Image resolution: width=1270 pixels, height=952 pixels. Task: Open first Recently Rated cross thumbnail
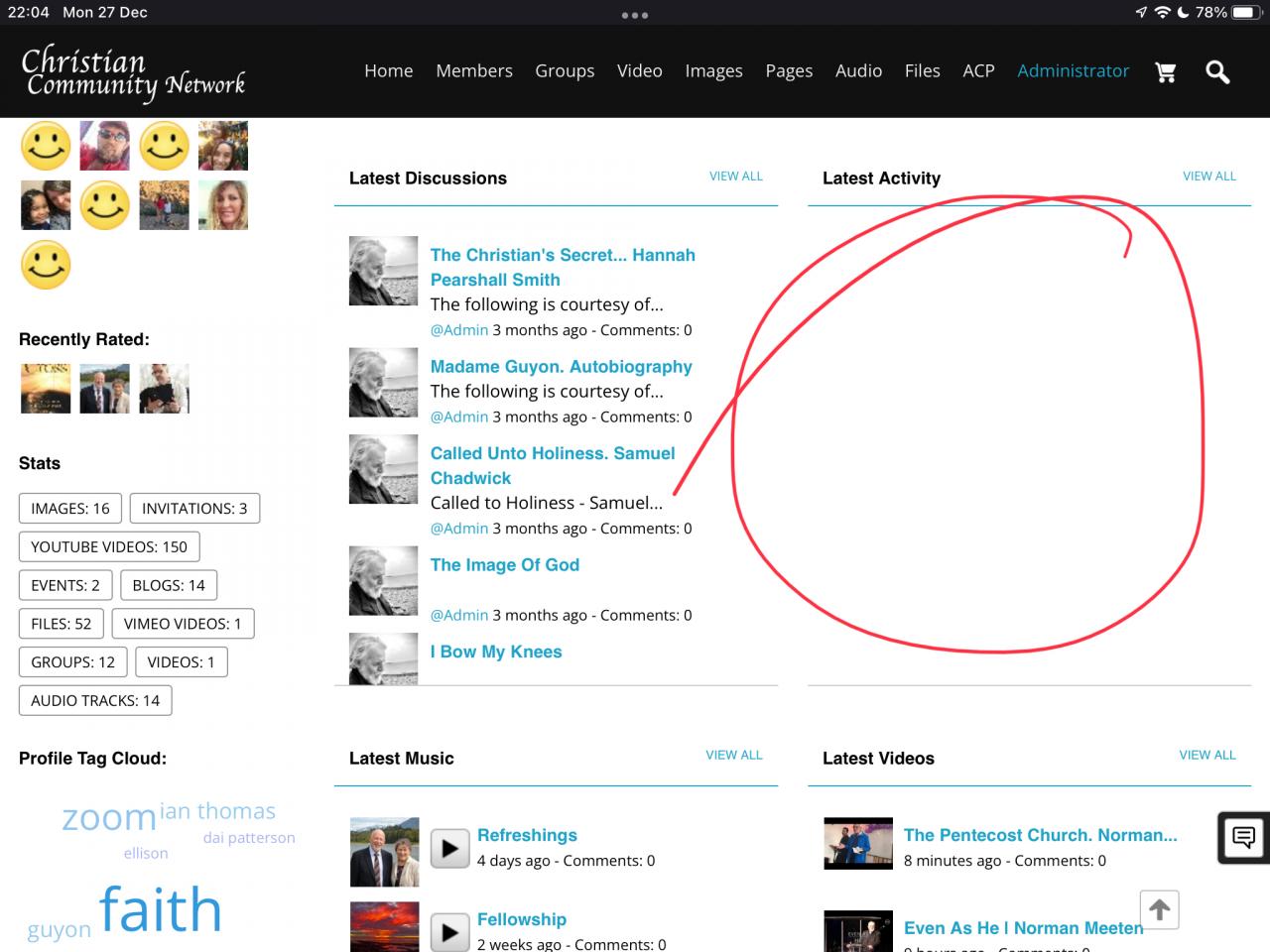click(46, 388)
